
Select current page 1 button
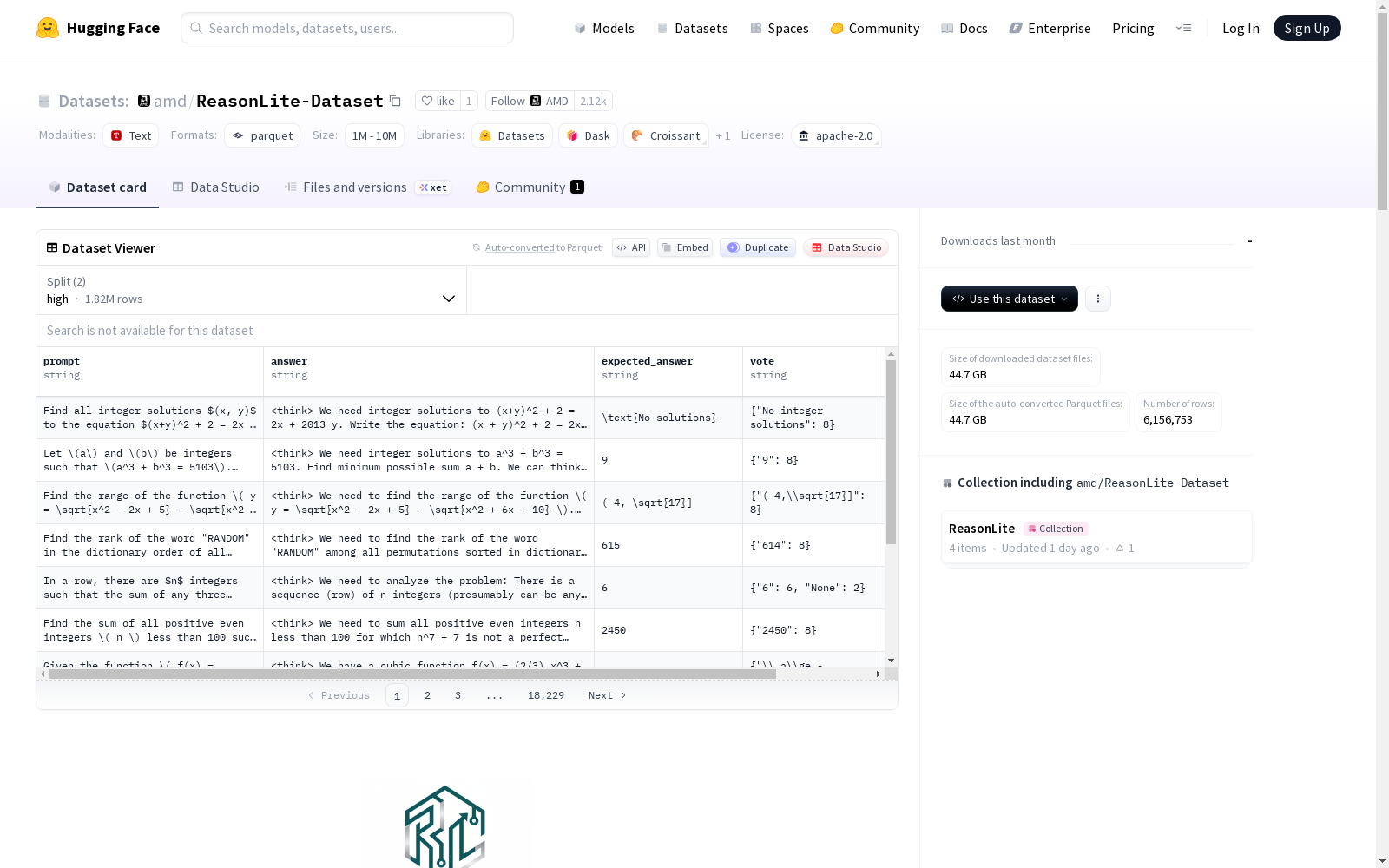(397, 695)
